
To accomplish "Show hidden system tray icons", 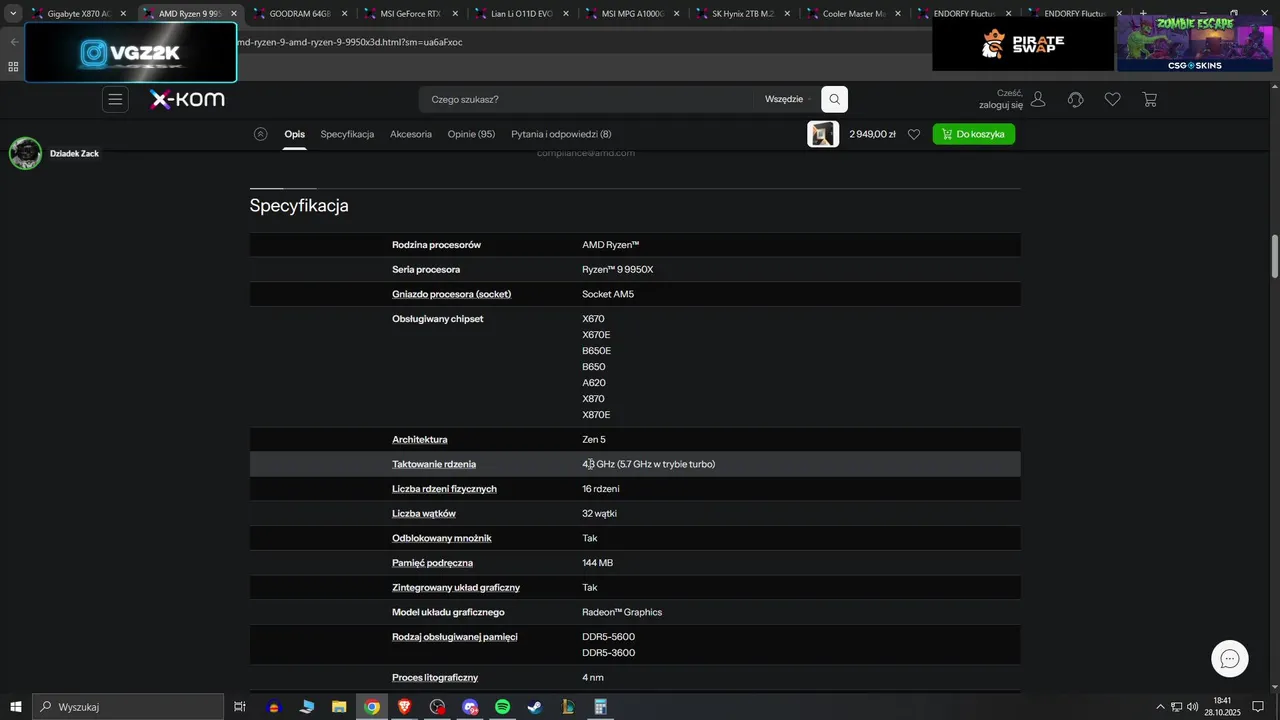I will 1160,707.
